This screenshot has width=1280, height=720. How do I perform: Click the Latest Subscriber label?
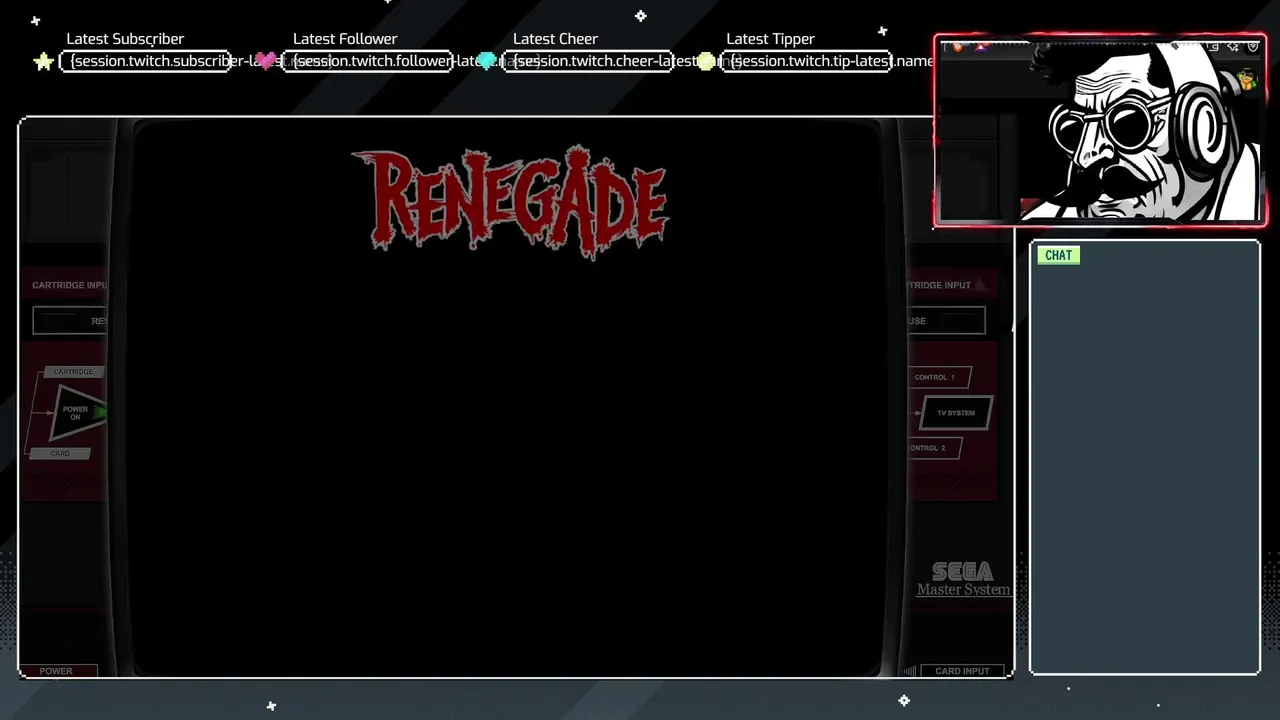coord(125,39)
